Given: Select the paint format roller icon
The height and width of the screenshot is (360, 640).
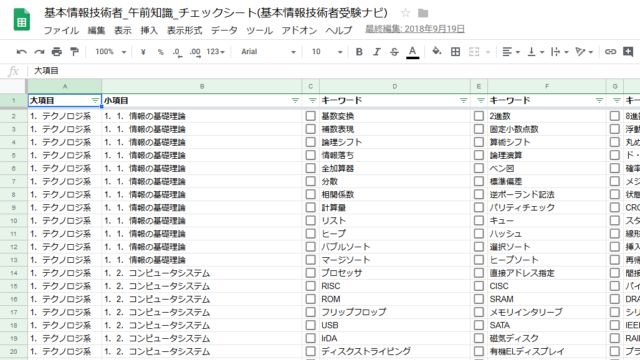Looking at the screenshot, I should (74, 52).
